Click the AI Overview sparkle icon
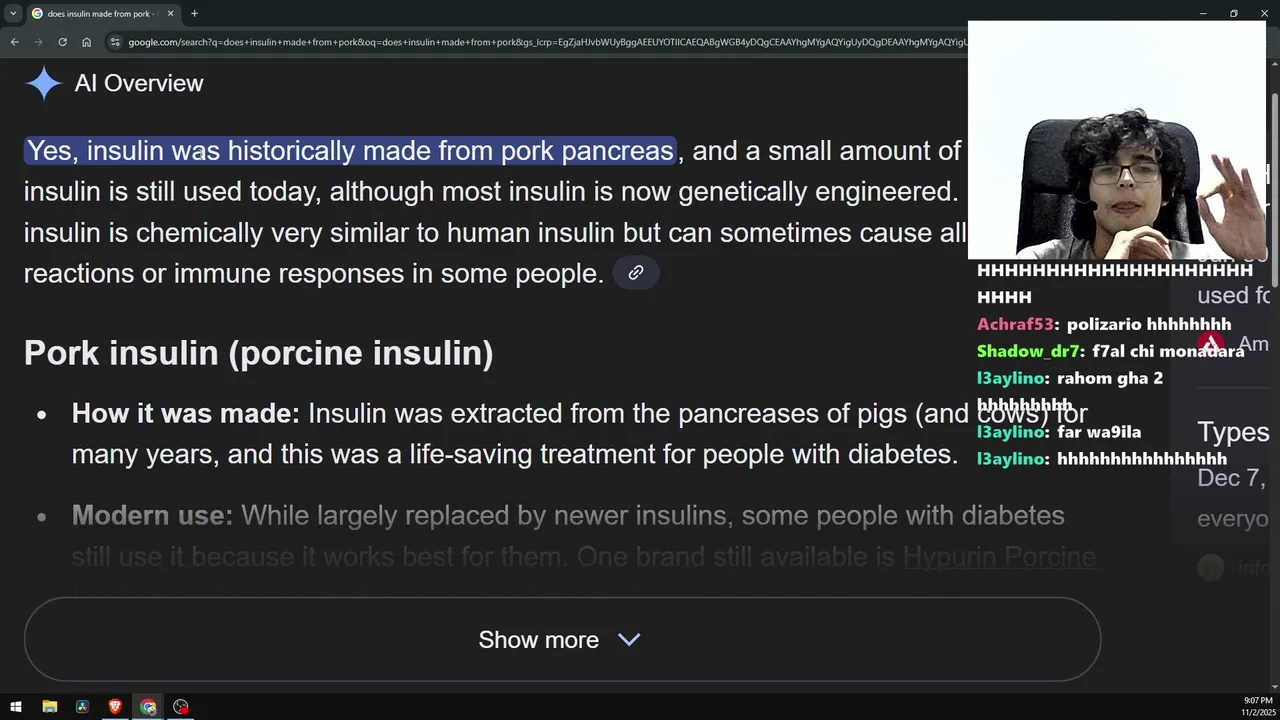 44,83
